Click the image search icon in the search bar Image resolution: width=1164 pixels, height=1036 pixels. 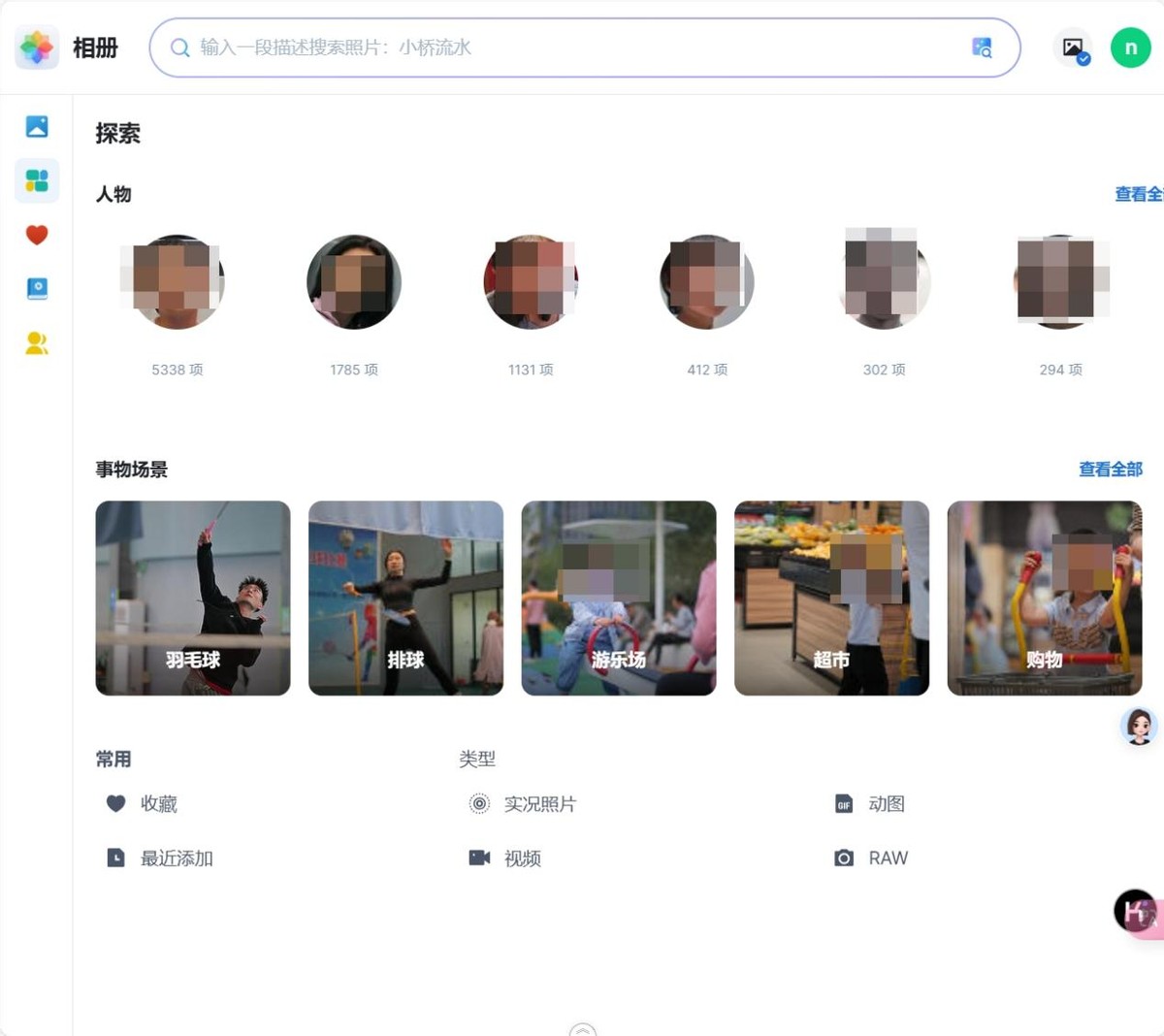(982, 48)
